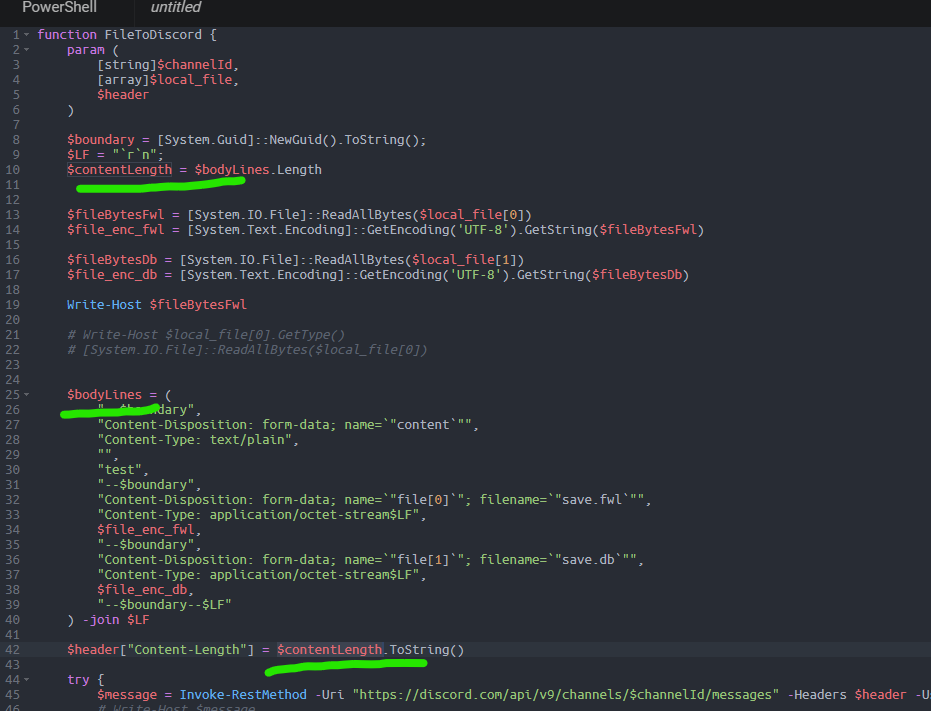The image size is (931, 711).
Task: Click $boundary variable on line 8
Action: click(101, 140)
